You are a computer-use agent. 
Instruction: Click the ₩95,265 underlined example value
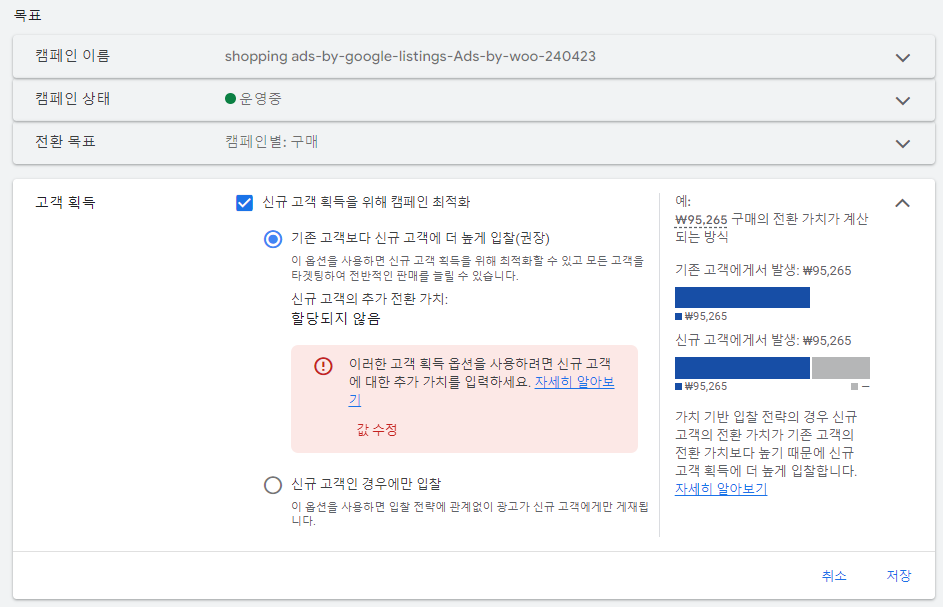[x=701, y=220]
